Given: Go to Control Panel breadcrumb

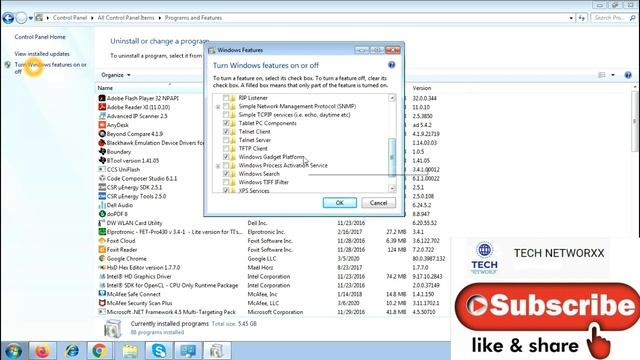Looking at the screenshot, I should (x=70, y=18).
